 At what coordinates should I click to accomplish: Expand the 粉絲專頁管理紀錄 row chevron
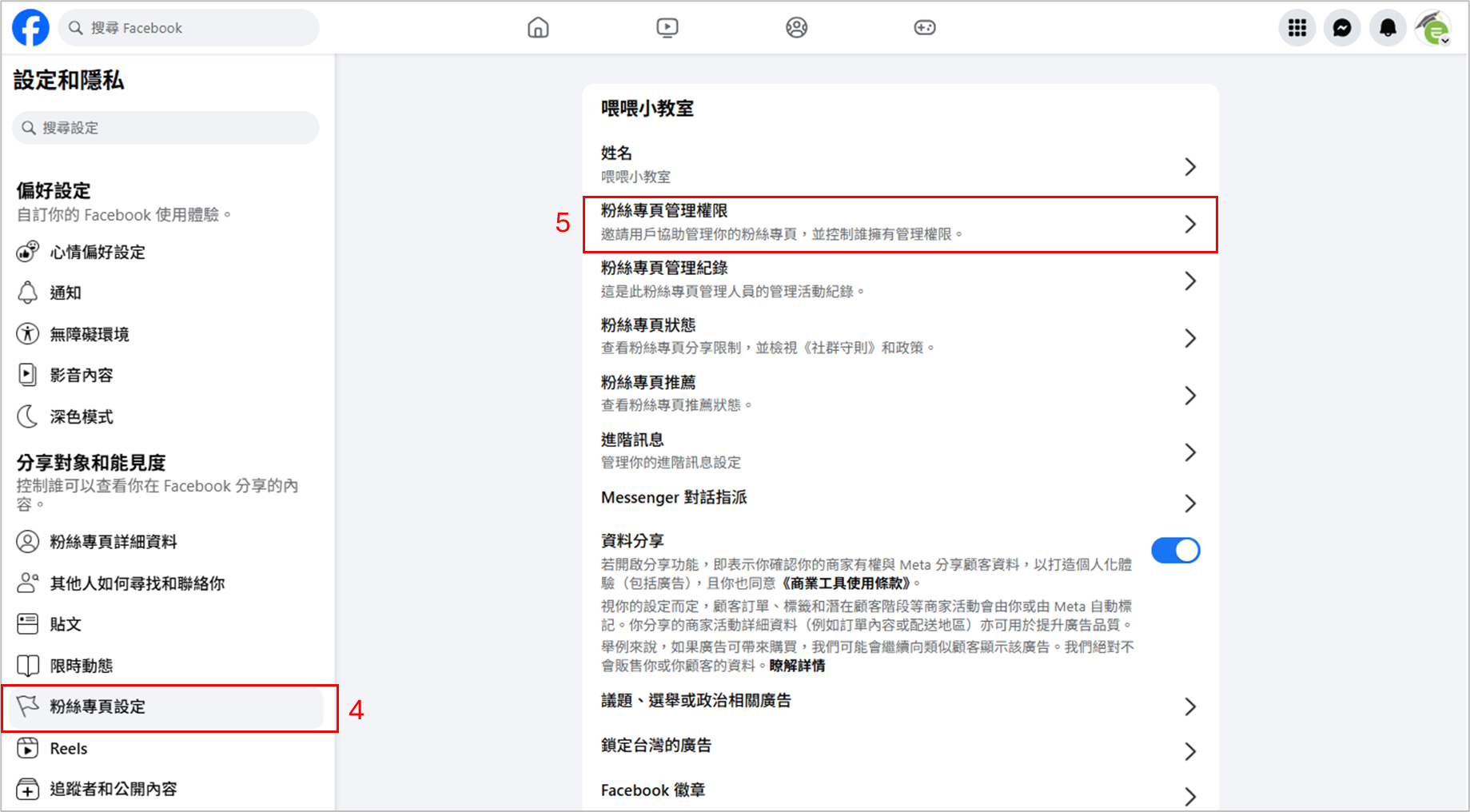click(x=1190, y=281)
